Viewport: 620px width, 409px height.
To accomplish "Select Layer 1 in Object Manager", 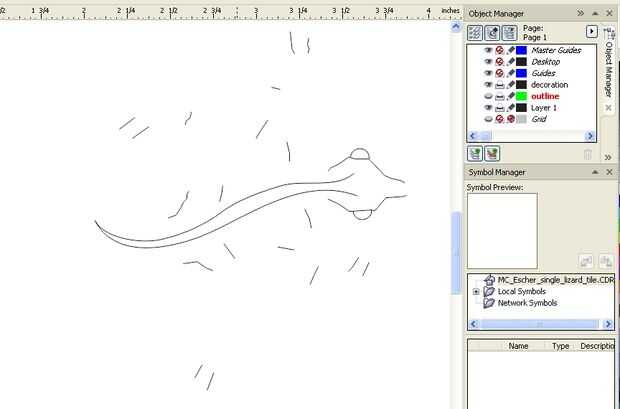I will 544,108.
